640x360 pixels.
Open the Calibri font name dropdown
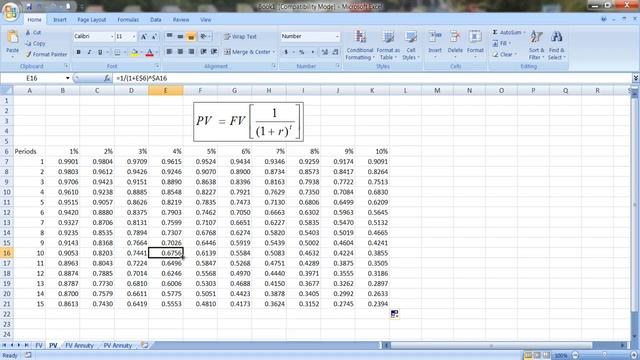pyautogui.click(x=112, y=37)
